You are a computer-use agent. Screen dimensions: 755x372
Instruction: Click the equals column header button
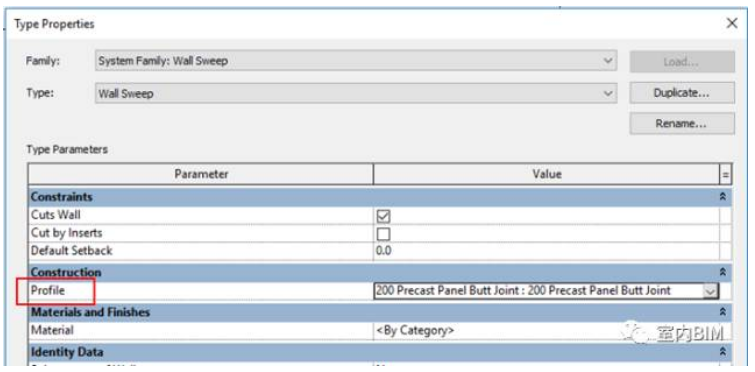click(x=725, y=175)
